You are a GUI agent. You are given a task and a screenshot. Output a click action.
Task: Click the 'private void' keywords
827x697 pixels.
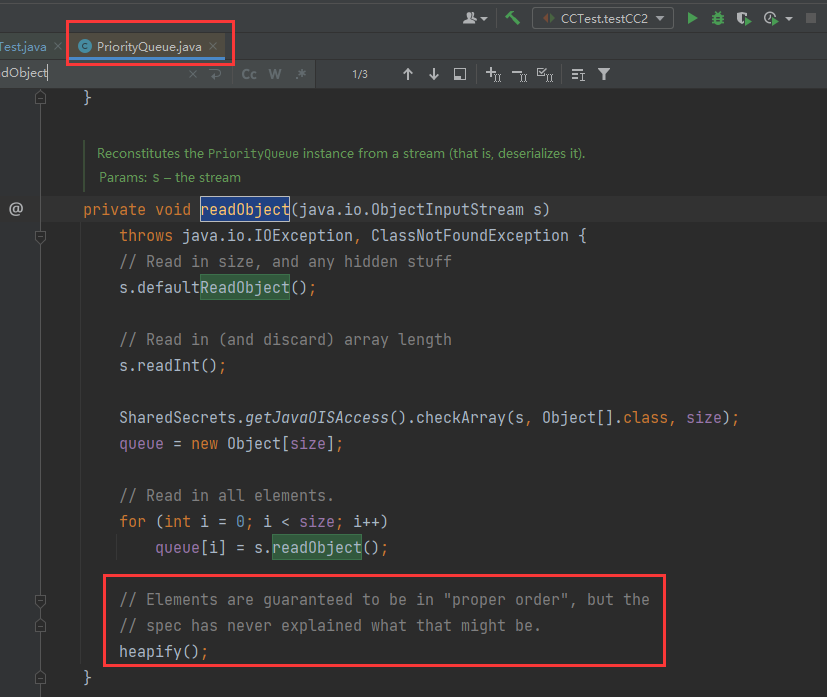[x=137, y=209]
